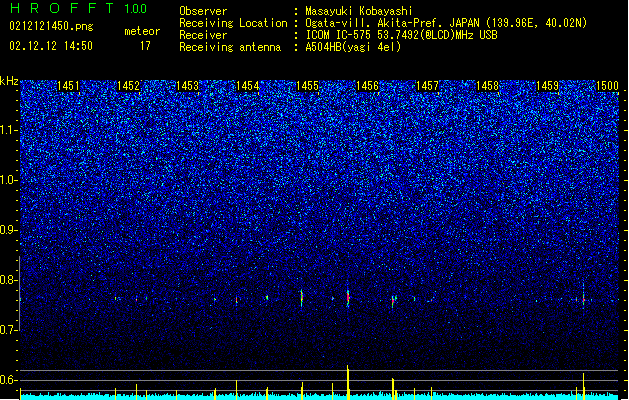Click the 0.9 kHz axis tick label

point(8,230)
